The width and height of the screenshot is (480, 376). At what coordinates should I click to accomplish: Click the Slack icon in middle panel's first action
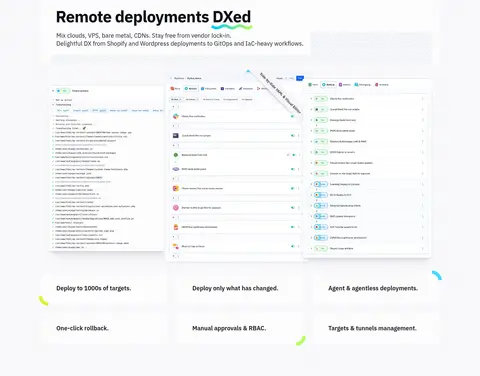point(176,116)
